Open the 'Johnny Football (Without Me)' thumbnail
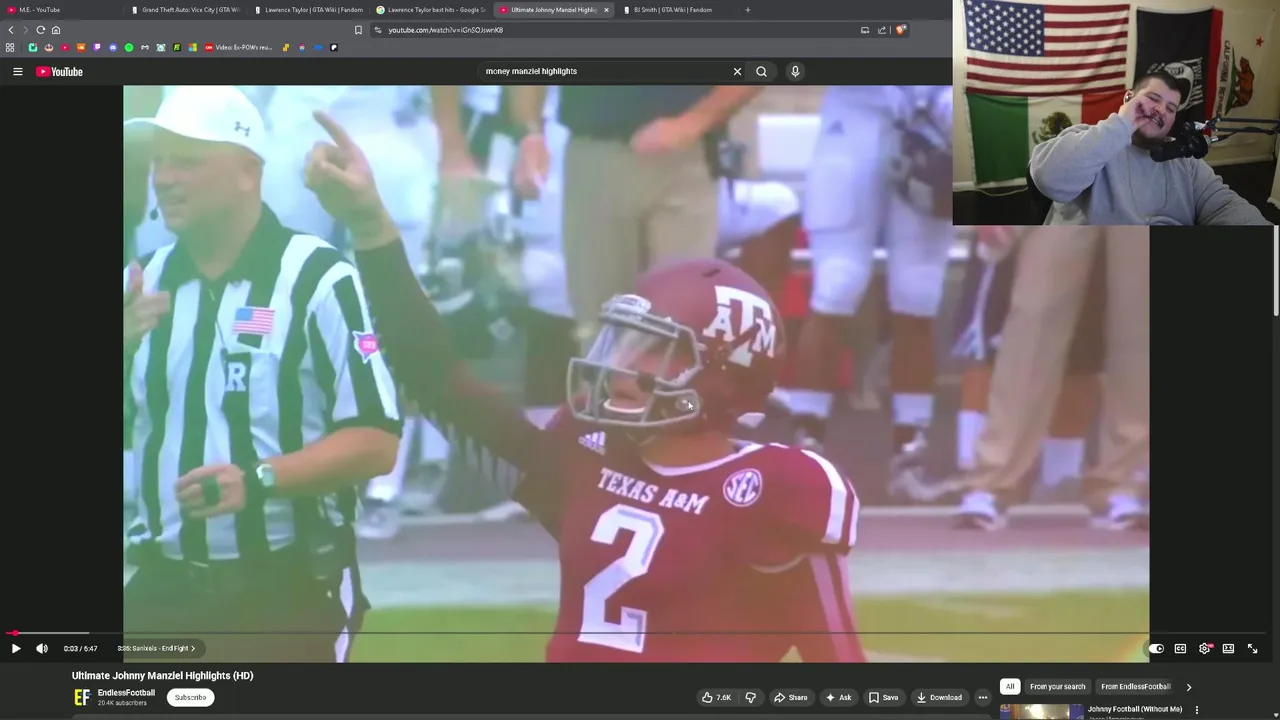This screenshot has height=720, width=1280. click(x=1041, y=712)
